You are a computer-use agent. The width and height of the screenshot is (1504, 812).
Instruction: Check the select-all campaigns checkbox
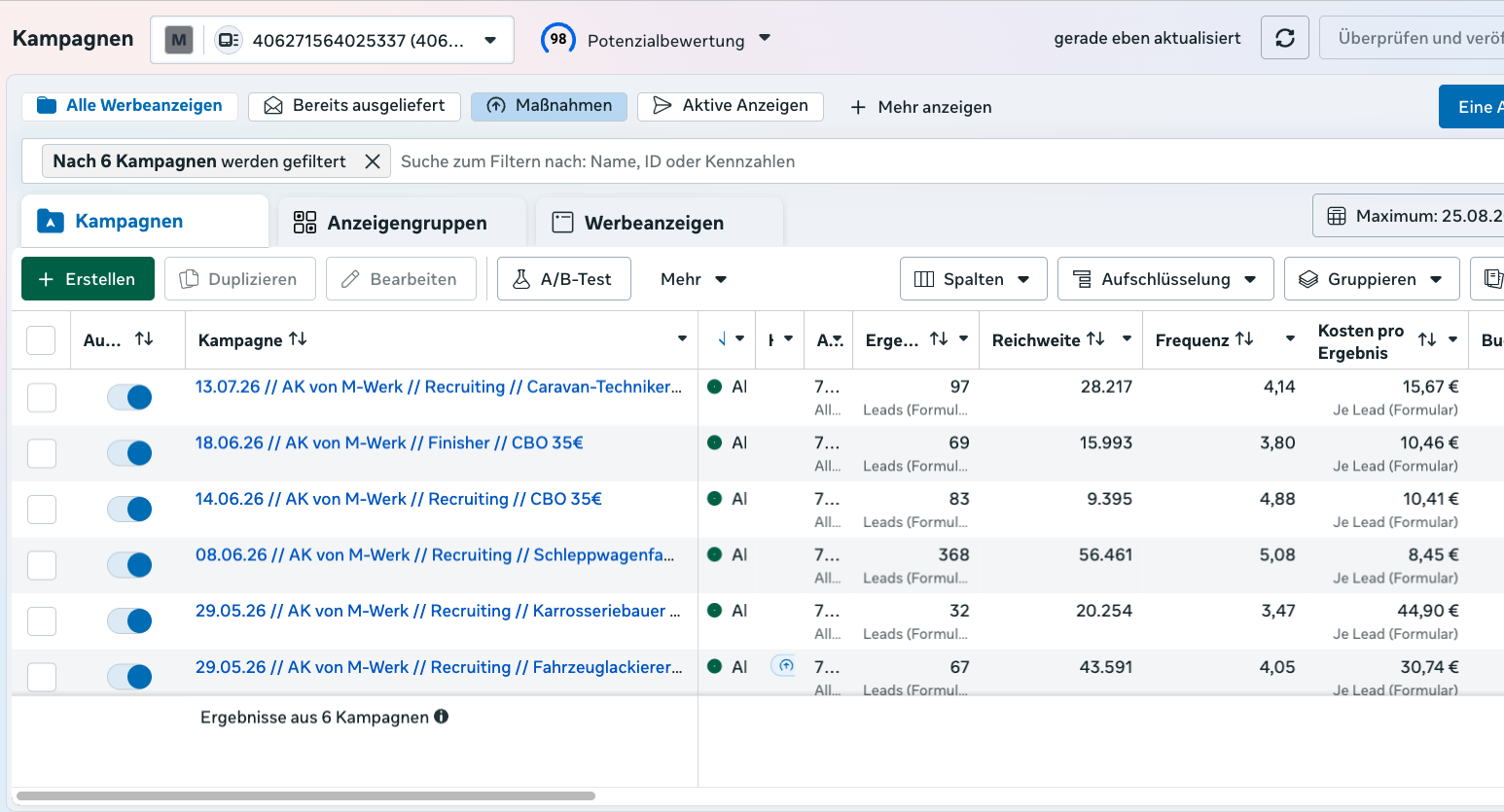tap(41, 340)
